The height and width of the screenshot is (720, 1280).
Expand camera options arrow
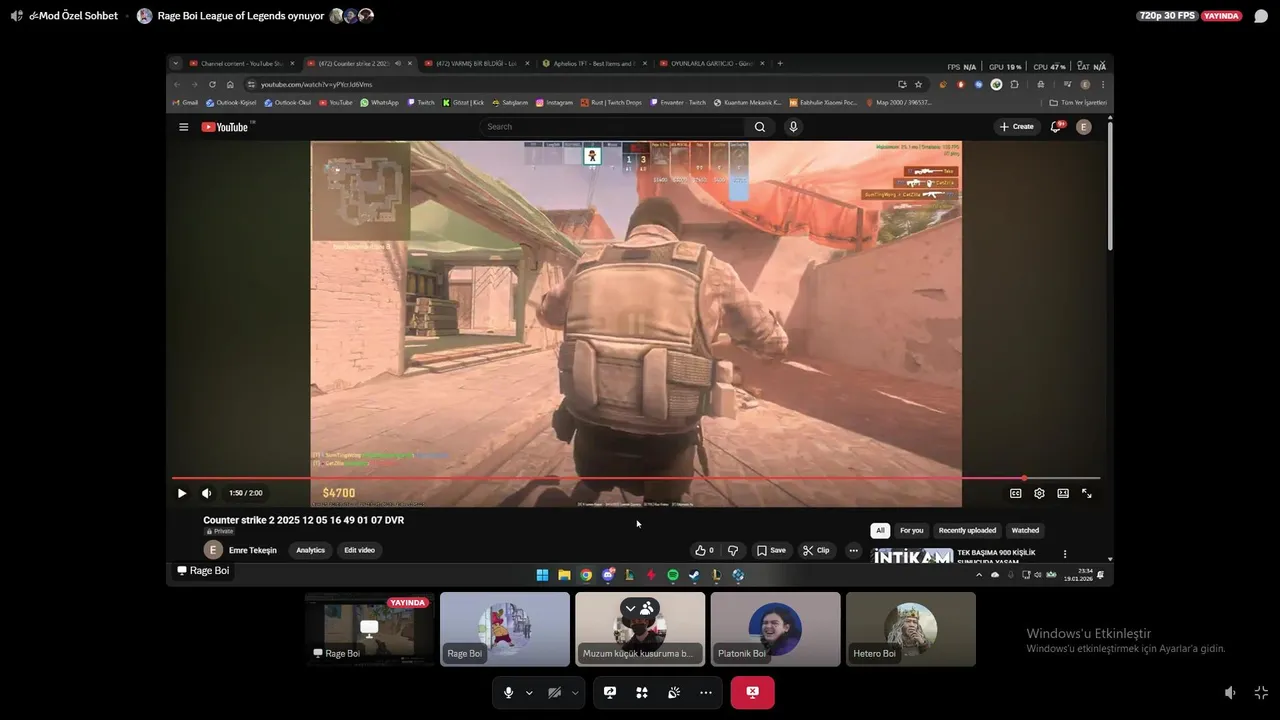[575, 693]
